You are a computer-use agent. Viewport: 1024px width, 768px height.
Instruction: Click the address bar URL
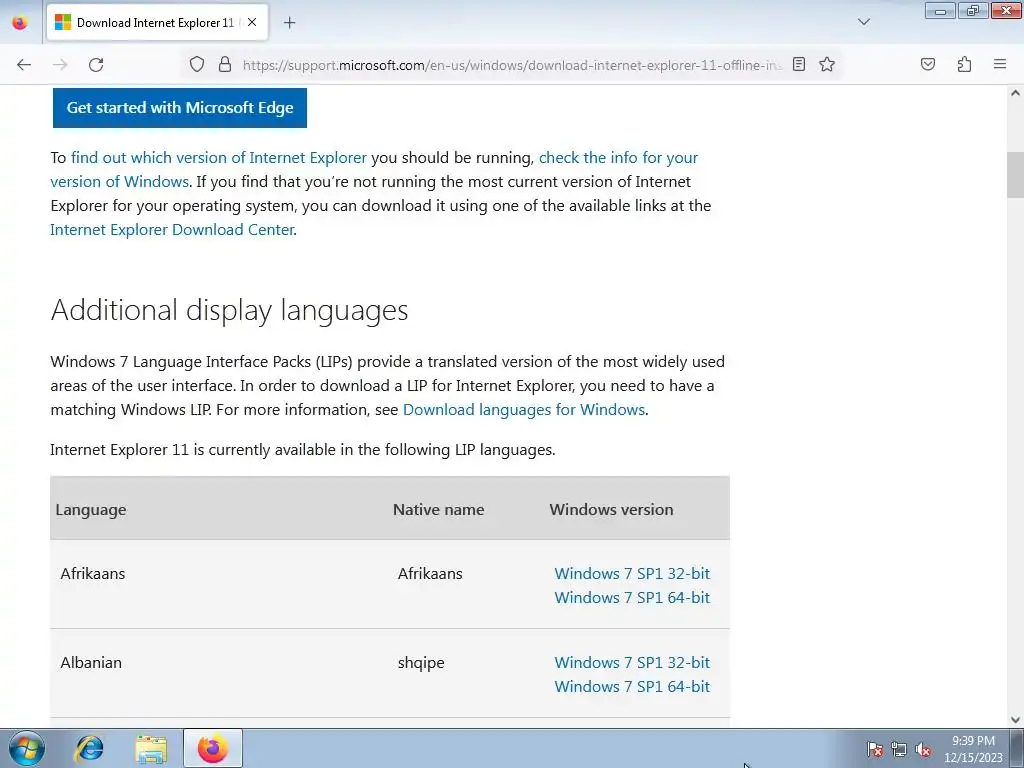click(512, 65)
